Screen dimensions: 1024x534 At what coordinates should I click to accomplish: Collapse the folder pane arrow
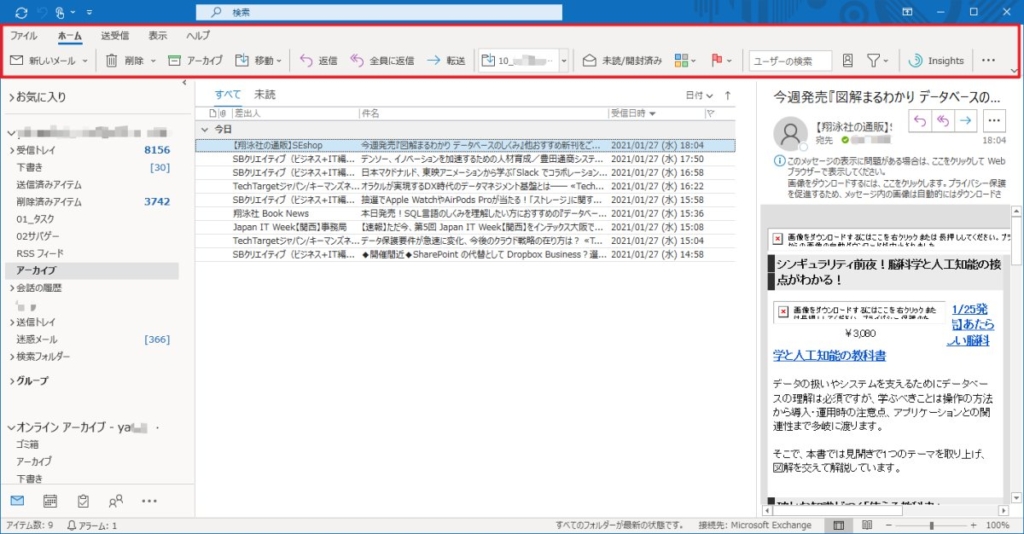click(184, 83)
